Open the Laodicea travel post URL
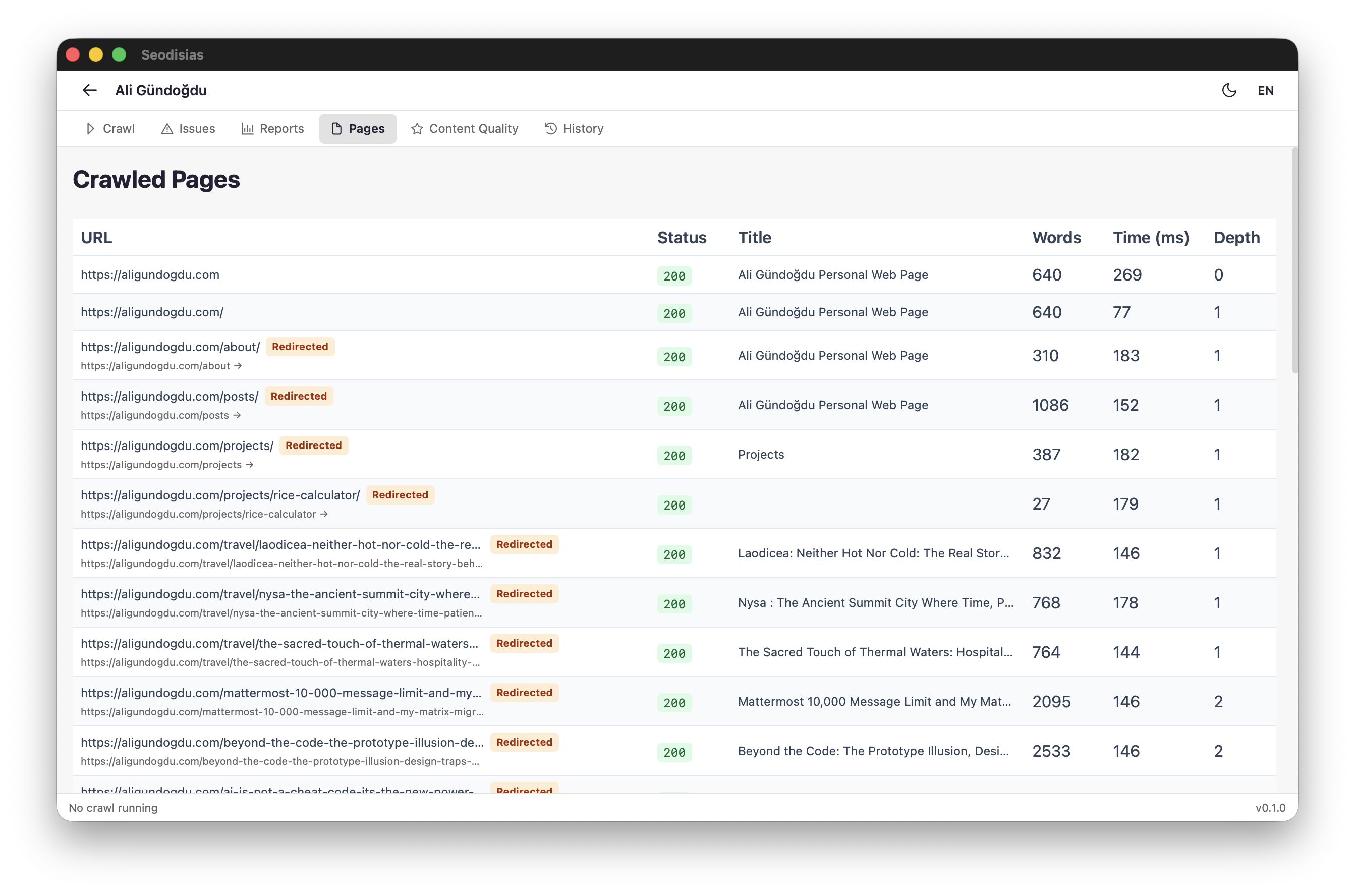Screen dimensions: 1355x896 [281, 544]
